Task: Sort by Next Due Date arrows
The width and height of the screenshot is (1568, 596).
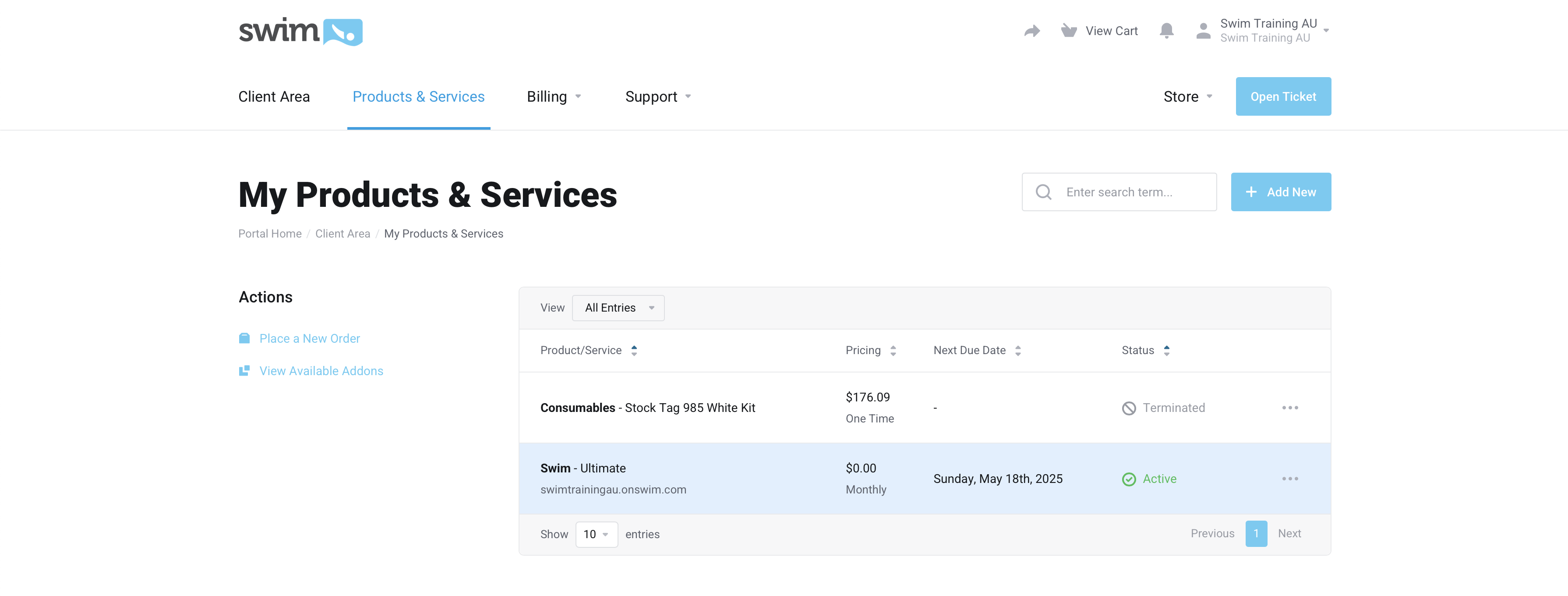Action: point(1018,351)
